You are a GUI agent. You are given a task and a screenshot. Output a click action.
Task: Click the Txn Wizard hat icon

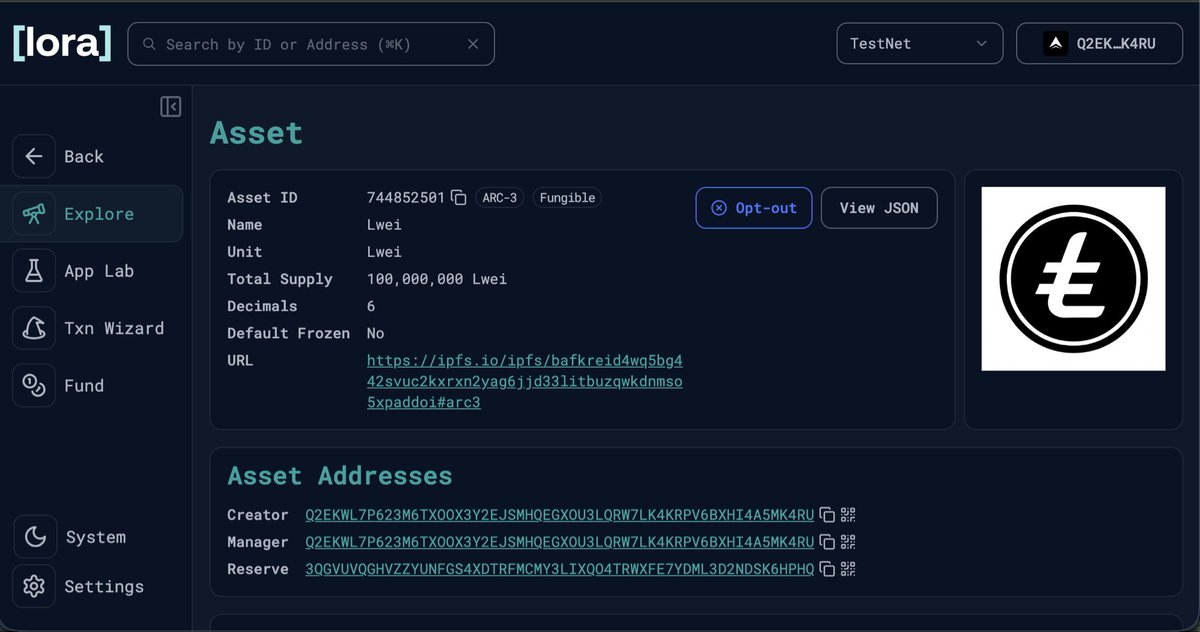(34, 328)
